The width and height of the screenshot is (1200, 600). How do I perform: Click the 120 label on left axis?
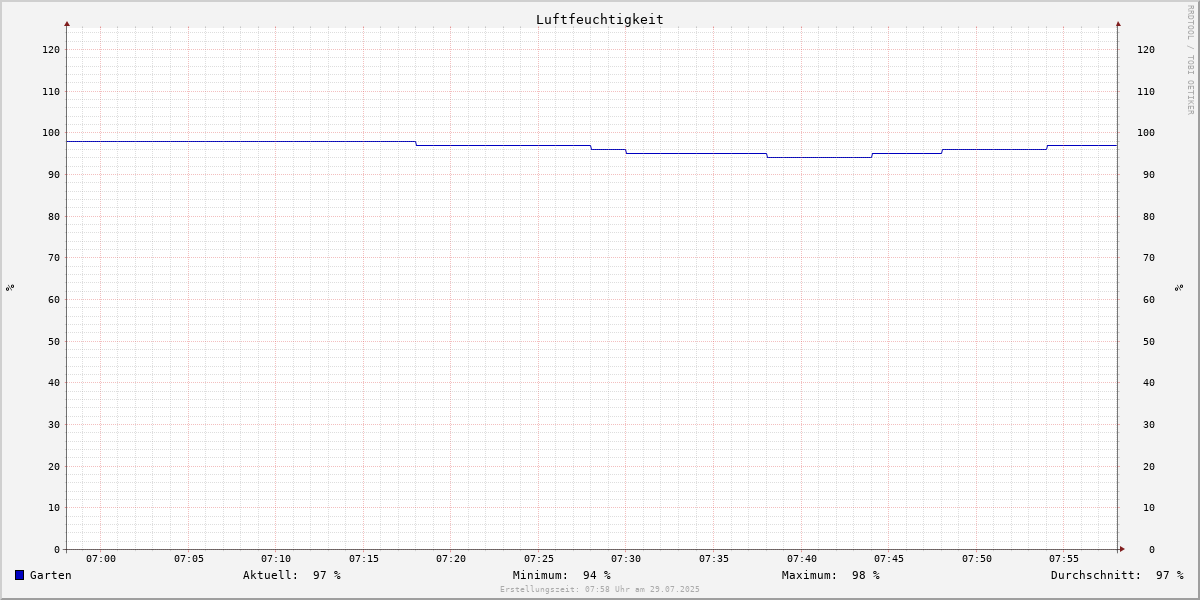(x=51, y=50)
